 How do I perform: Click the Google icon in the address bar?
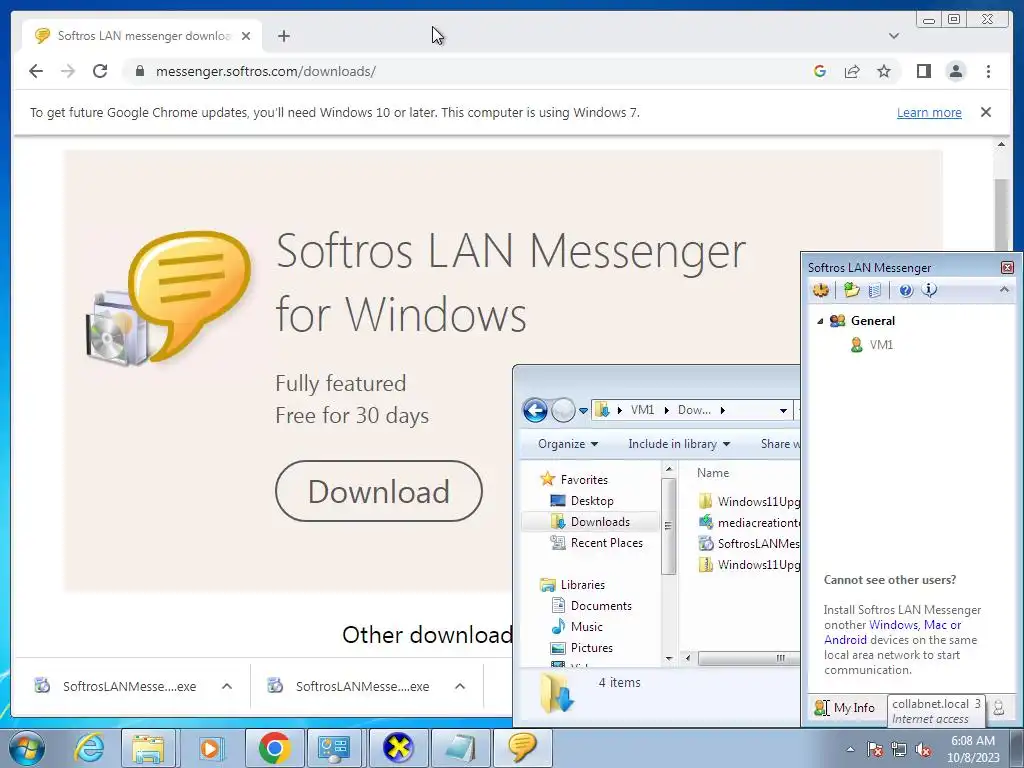(820, 71)
